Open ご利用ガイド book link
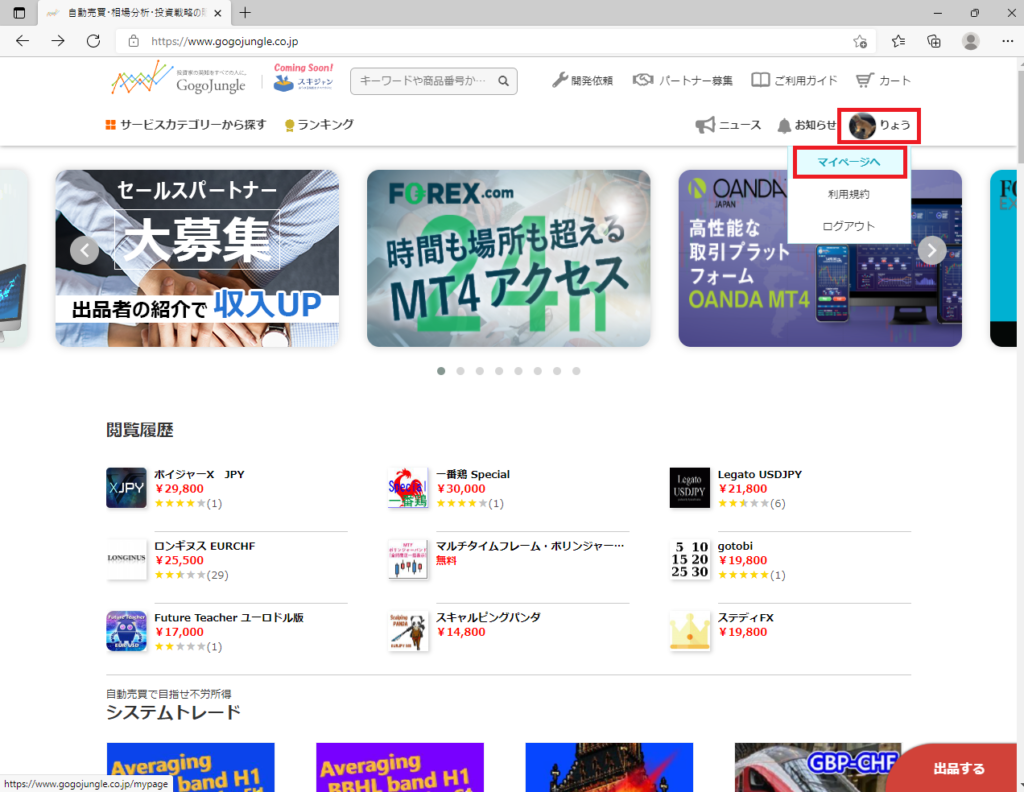The width and height of the screenshot is (1024, 792). (x=794, y=80)
